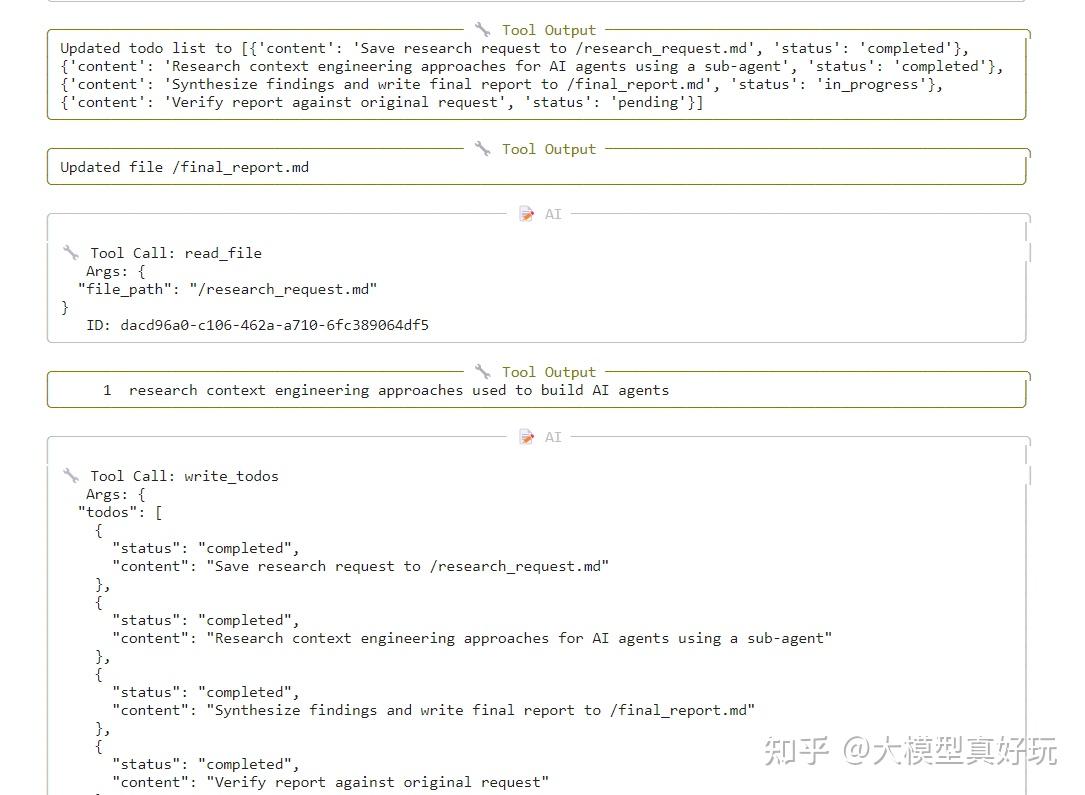The image size is (1085, 795).
Task: Click the 'Tool Output' title above the todo list
Action: pyautogui.click(x=549, y=30)
